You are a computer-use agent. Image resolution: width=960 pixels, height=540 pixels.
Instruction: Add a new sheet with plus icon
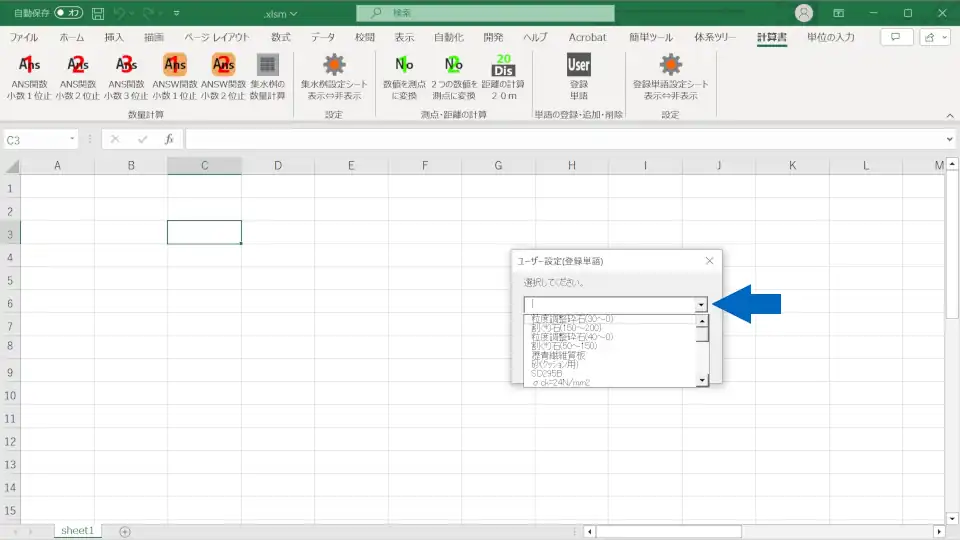(x=125, y=531)
